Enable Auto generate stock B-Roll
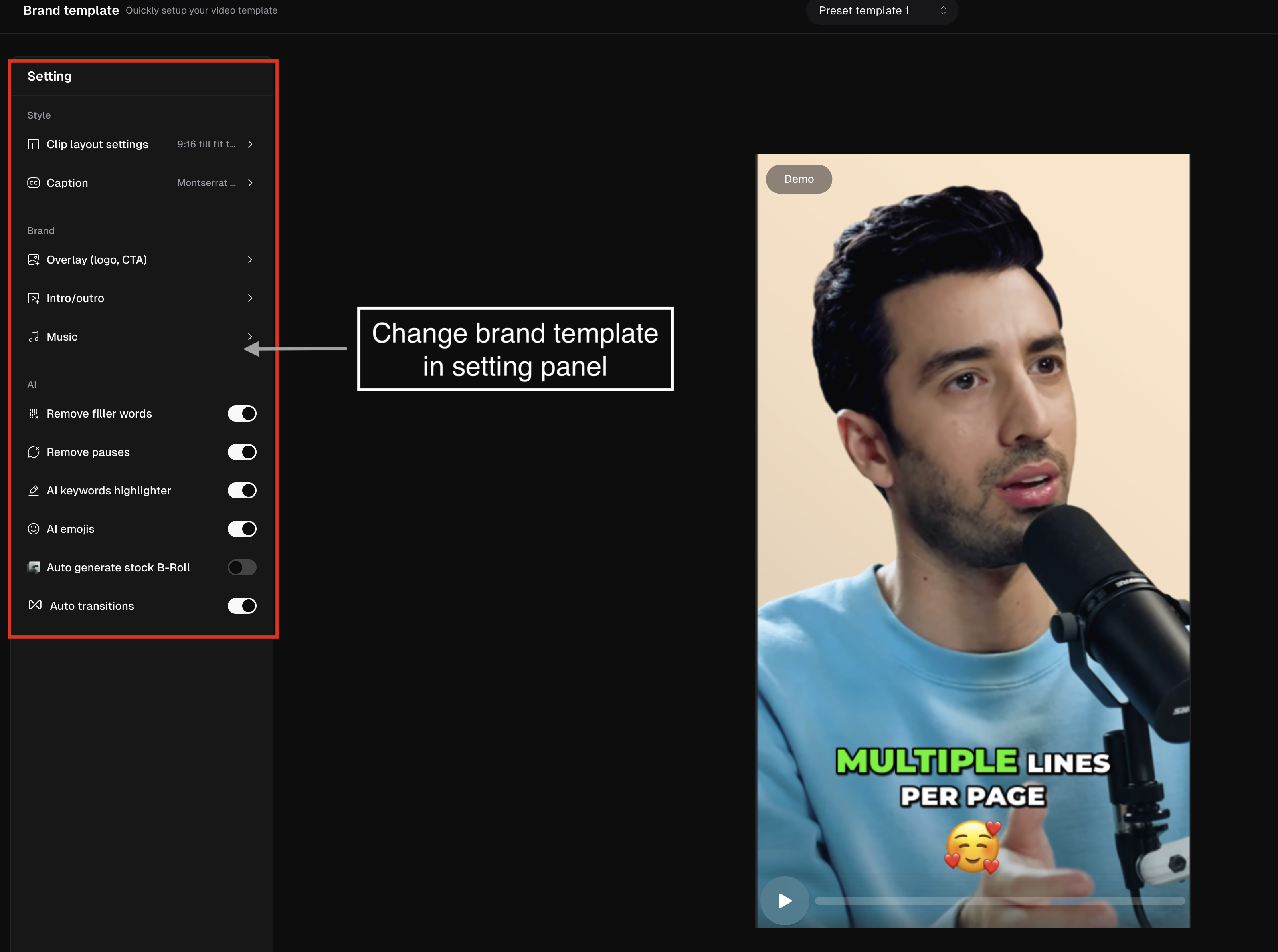 click(242, 568)
